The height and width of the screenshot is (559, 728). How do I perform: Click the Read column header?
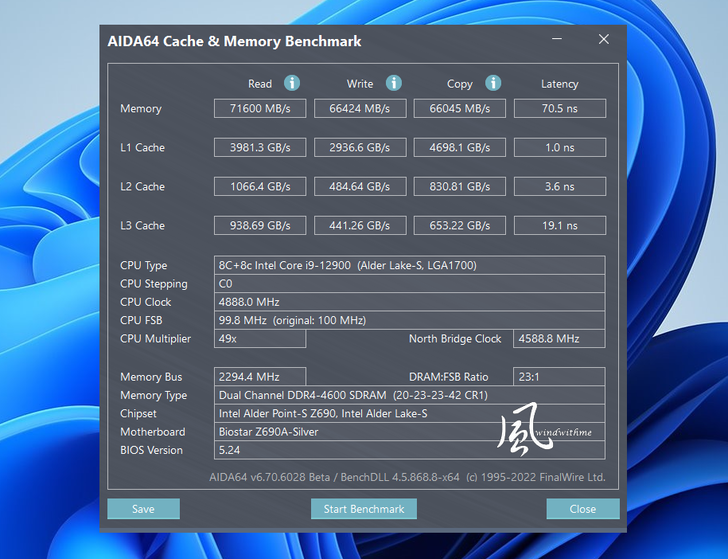[x=260, y=84]
